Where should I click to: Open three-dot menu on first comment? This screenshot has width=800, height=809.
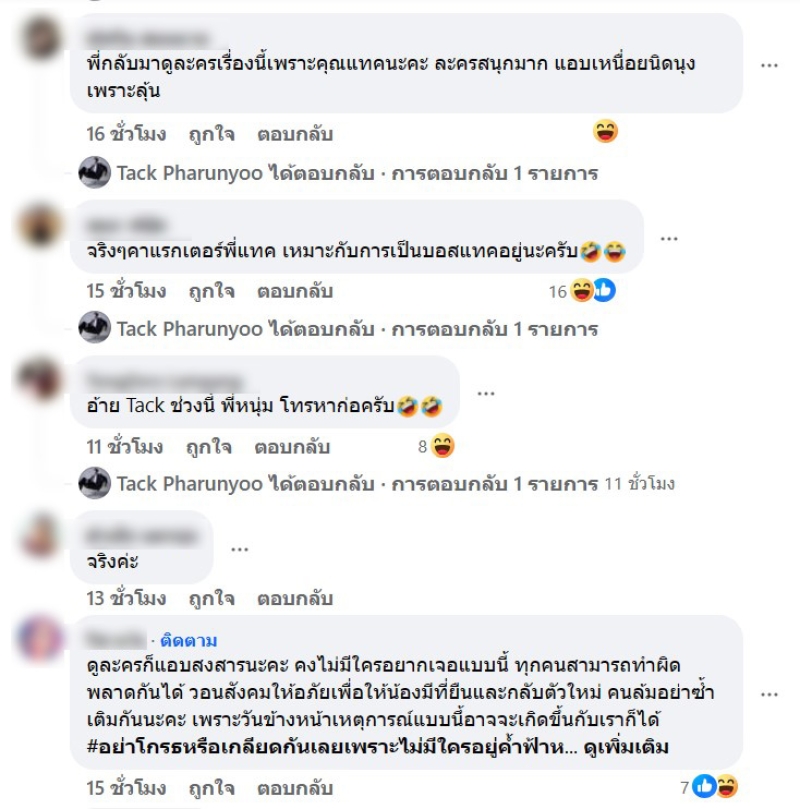[769, 66]
